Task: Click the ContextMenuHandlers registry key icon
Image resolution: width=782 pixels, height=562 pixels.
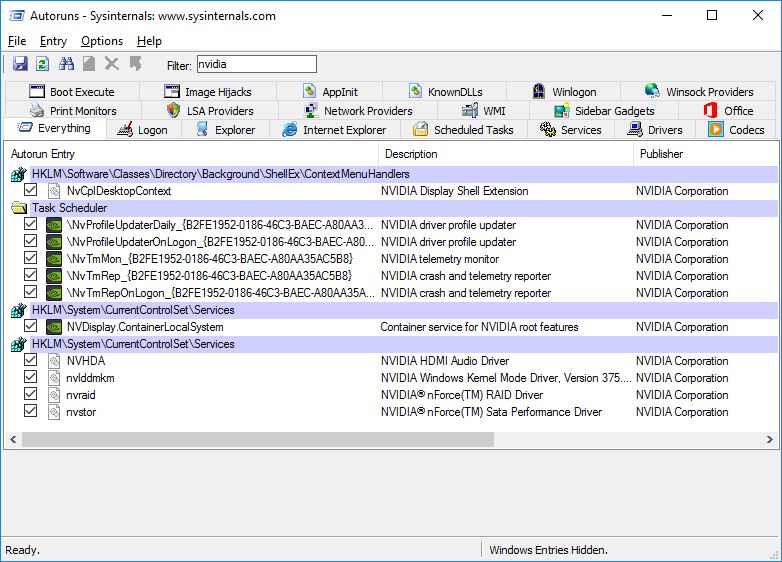Action: point(18,174)
